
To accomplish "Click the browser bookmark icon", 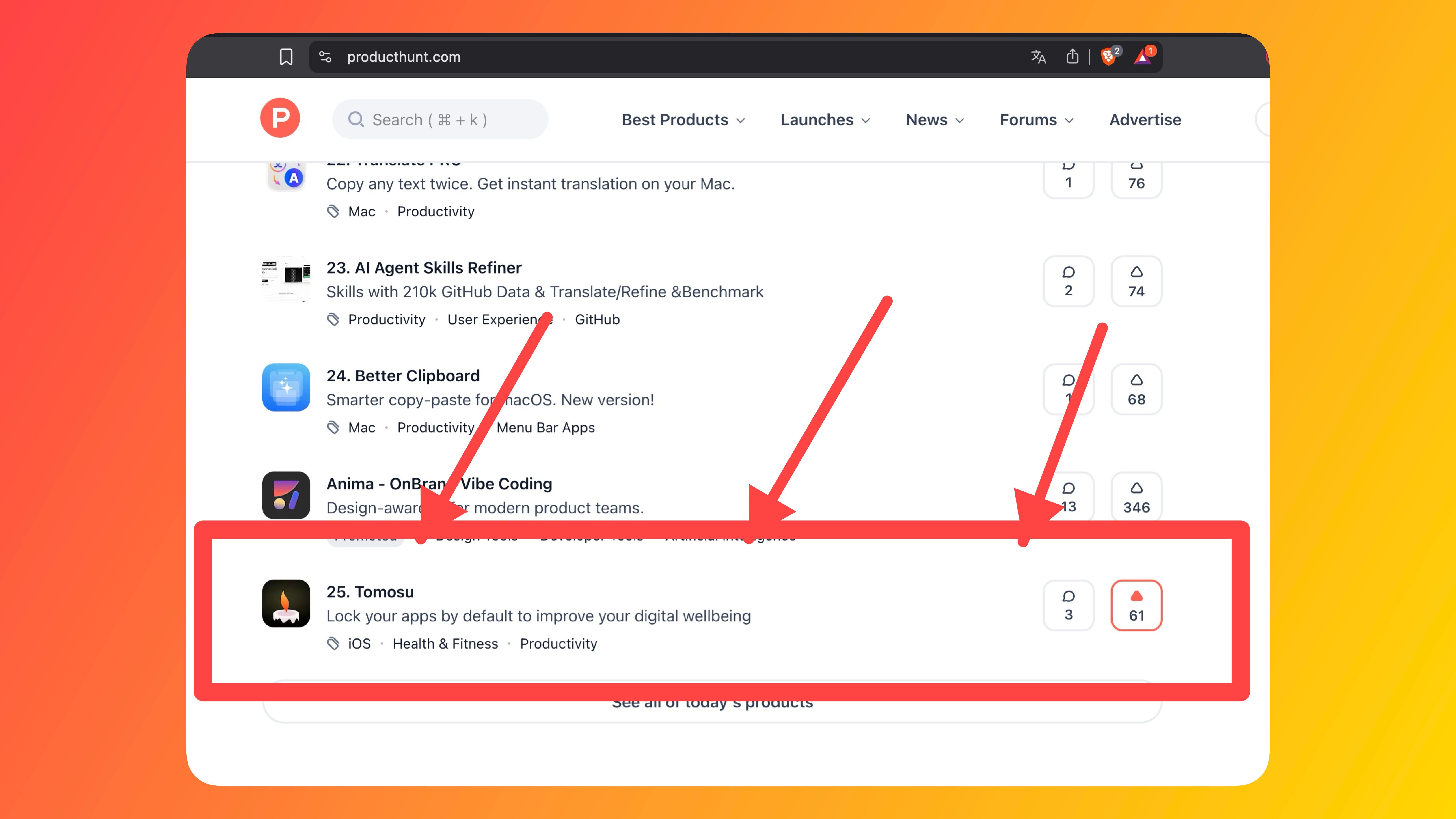I will 286,56.
